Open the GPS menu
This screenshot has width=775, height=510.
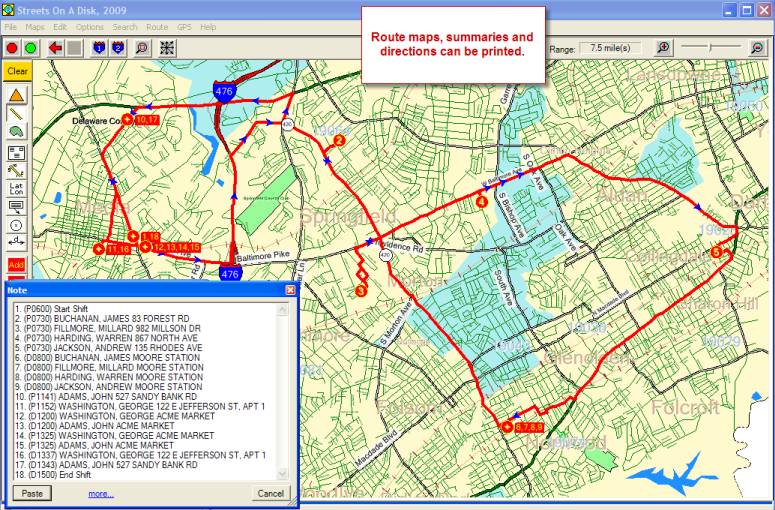pos(184,27)
